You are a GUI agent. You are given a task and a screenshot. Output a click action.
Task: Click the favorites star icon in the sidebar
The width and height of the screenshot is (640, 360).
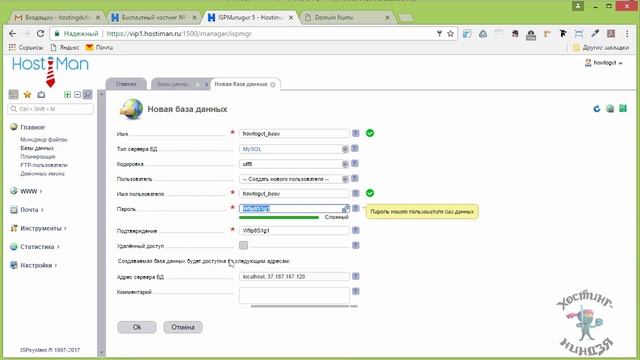(27, 95)
